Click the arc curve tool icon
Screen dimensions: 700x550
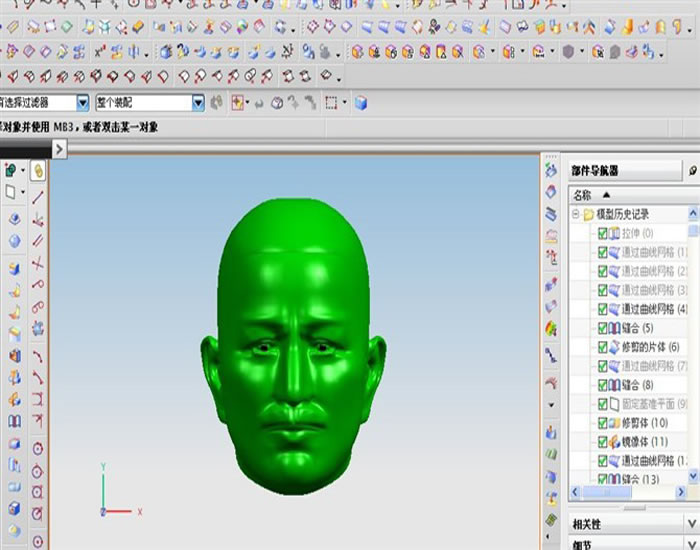click(x=38, y=355)
